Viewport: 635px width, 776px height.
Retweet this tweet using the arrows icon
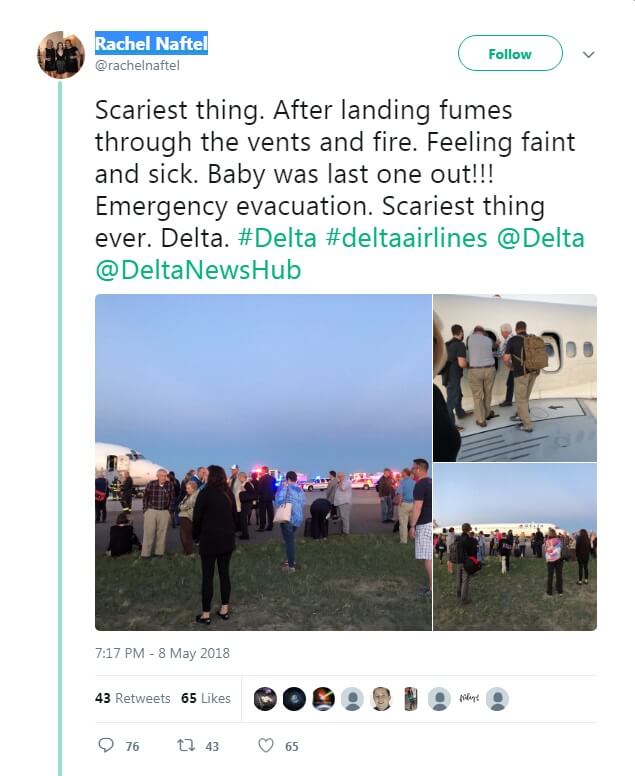pos(185,746)
